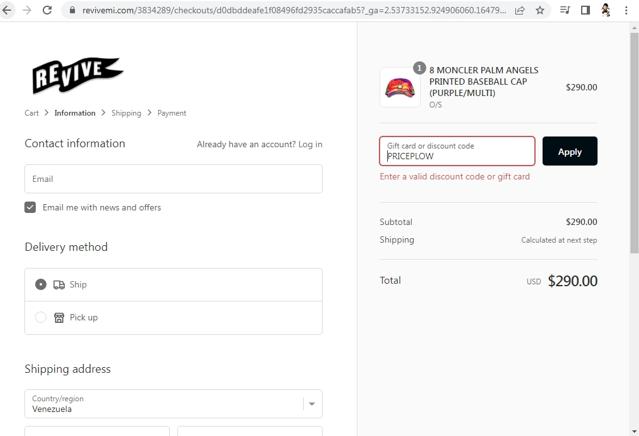Click the O/S size label under product

click(435, 105)
